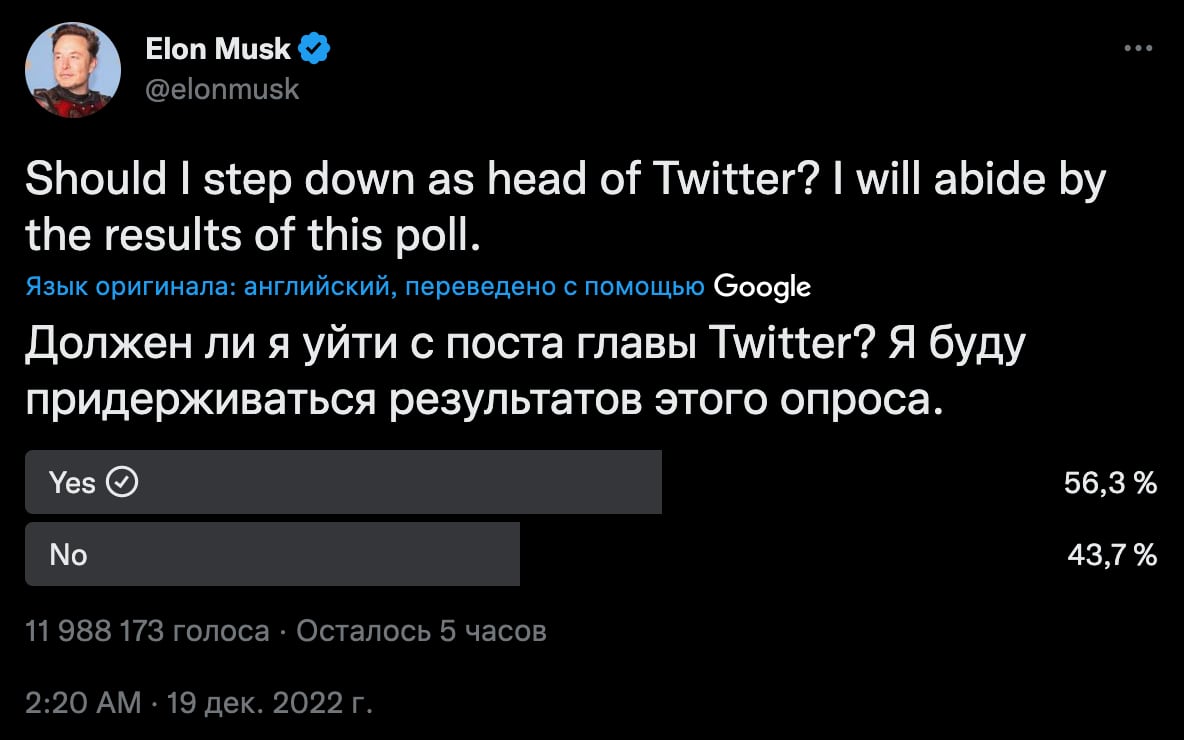The width and height of the screenshot is (1184, 740).
Task: Click the Google logo in translation notice
Action: point(762,287)
